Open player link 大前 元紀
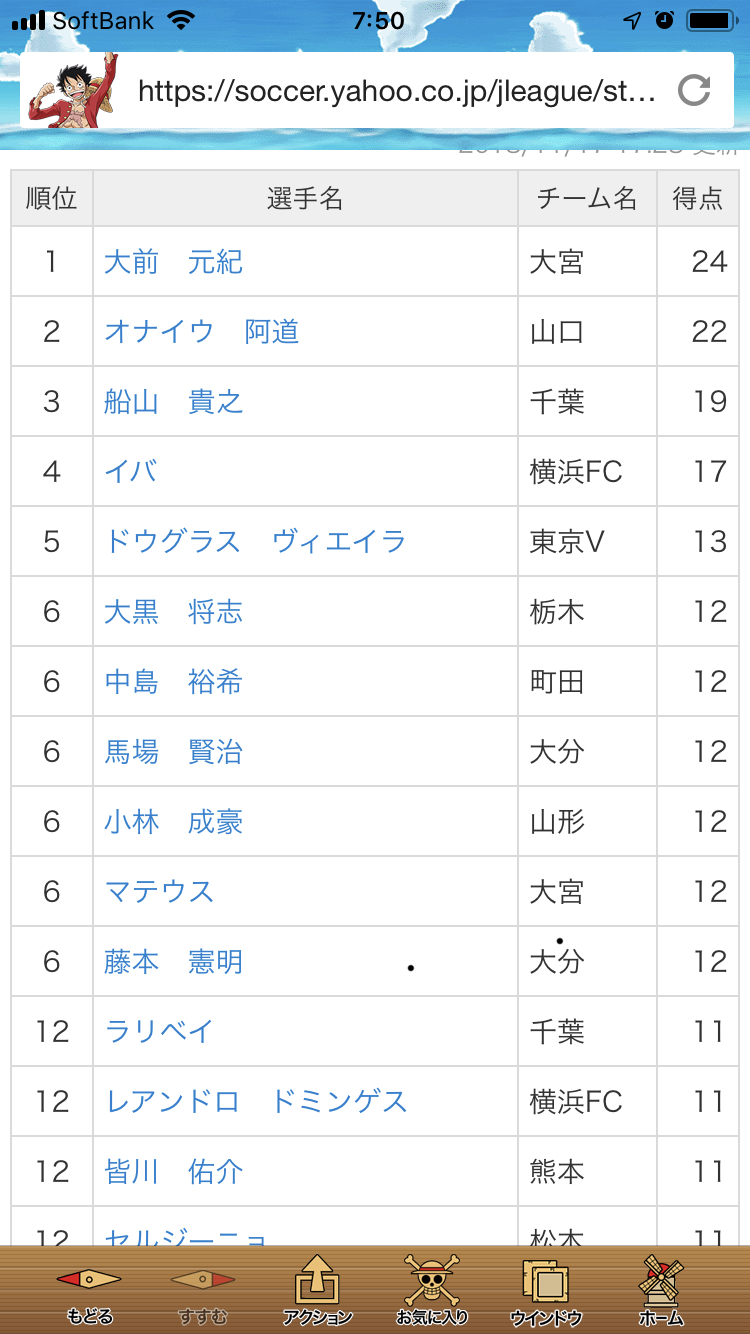This screenshot has height=1334, width=750. coord(173,262)
